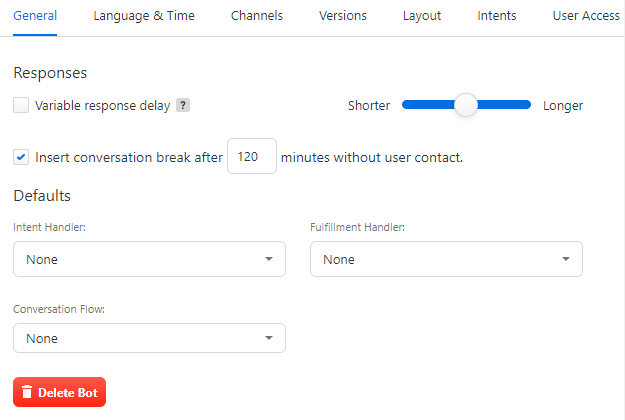The image size is (625, 420).
Task: Click the Longer end of delay slider
Action: click(525, 105)
